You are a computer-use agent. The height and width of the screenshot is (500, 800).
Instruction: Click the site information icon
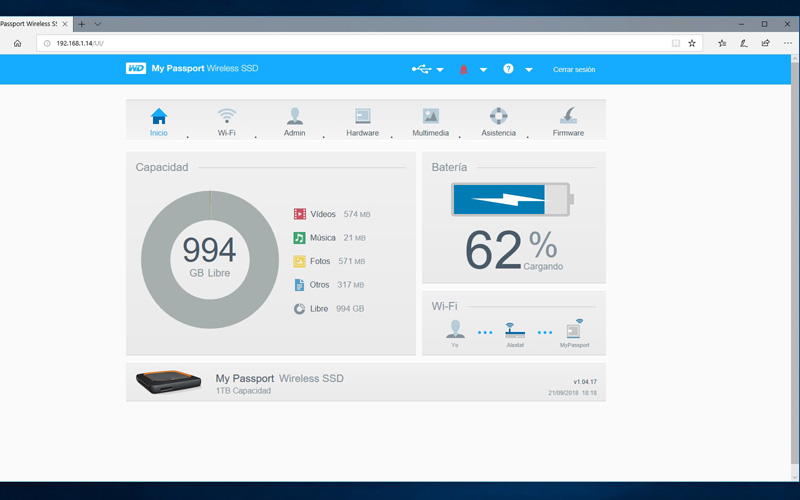(x=47, y=43)
